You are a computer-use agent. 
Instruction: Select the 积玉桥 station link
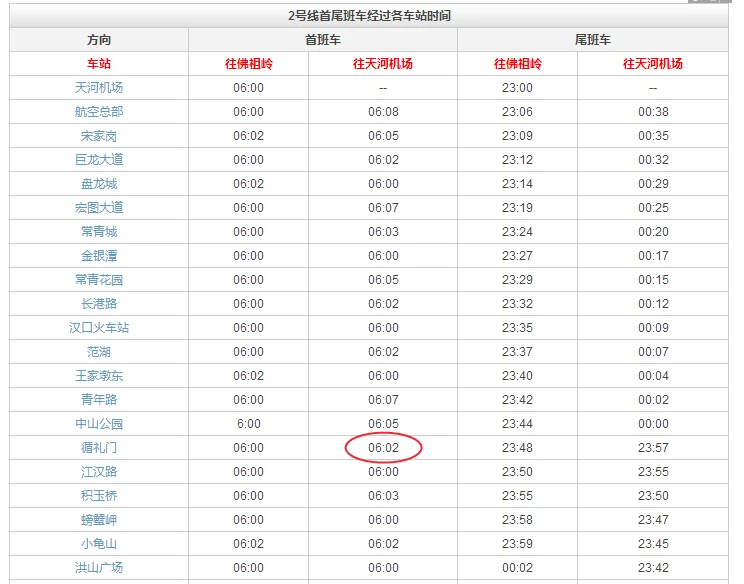point(99,496)
